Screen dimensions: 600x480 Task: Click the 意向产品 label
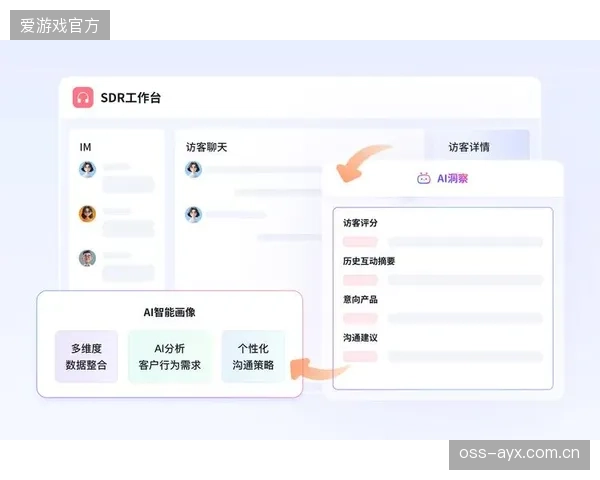point(360,299)
